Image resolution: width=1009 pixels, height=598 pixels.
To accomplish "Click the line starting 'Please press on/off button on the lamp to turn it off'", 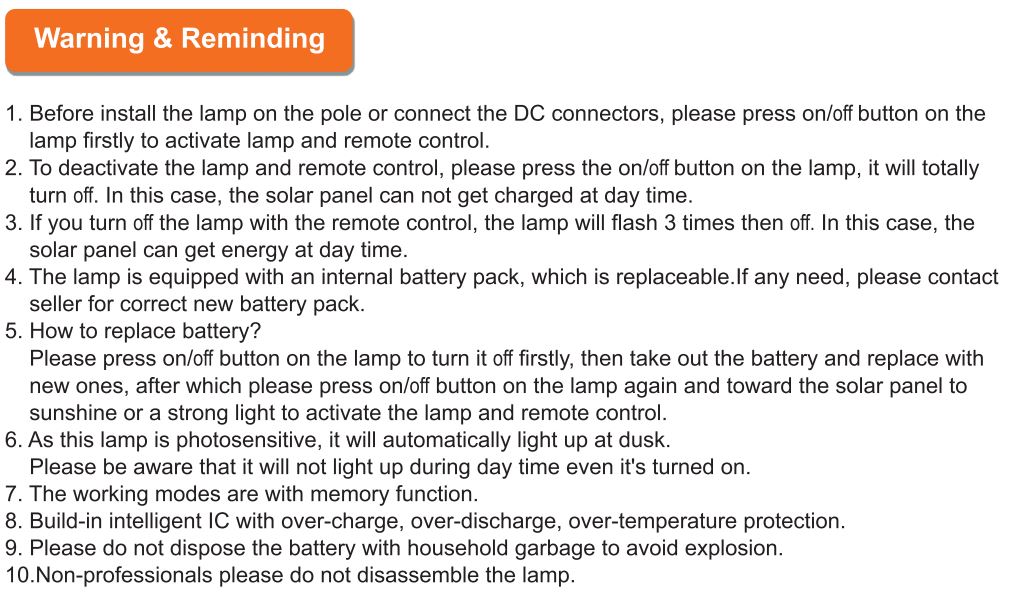I will [x=505, y=358].
